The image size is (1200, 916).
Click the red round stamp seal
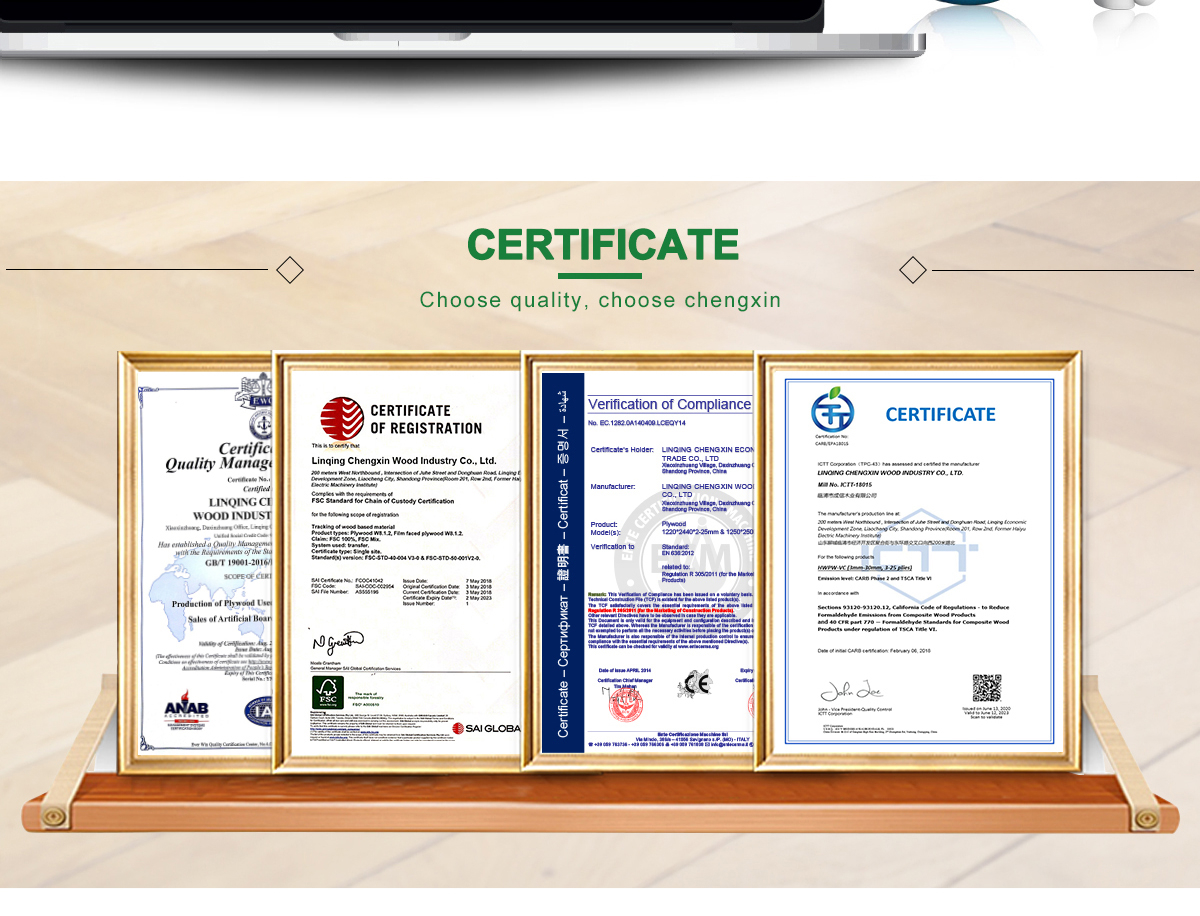[626, 704]
